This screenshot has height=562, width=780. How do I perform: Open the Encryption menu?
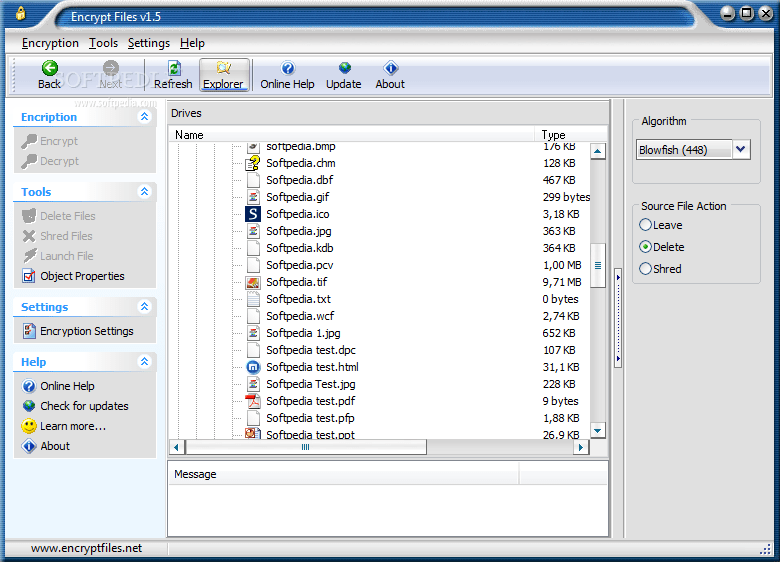(x=50, y=43)
